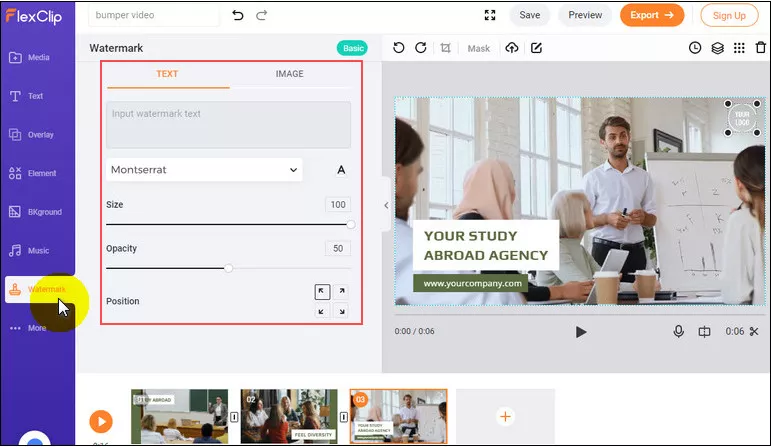Open text color 'A' icon
Image resolution: width=771 pixels, height=447 pixels.
pyautogui.click(x=341, y=170)
